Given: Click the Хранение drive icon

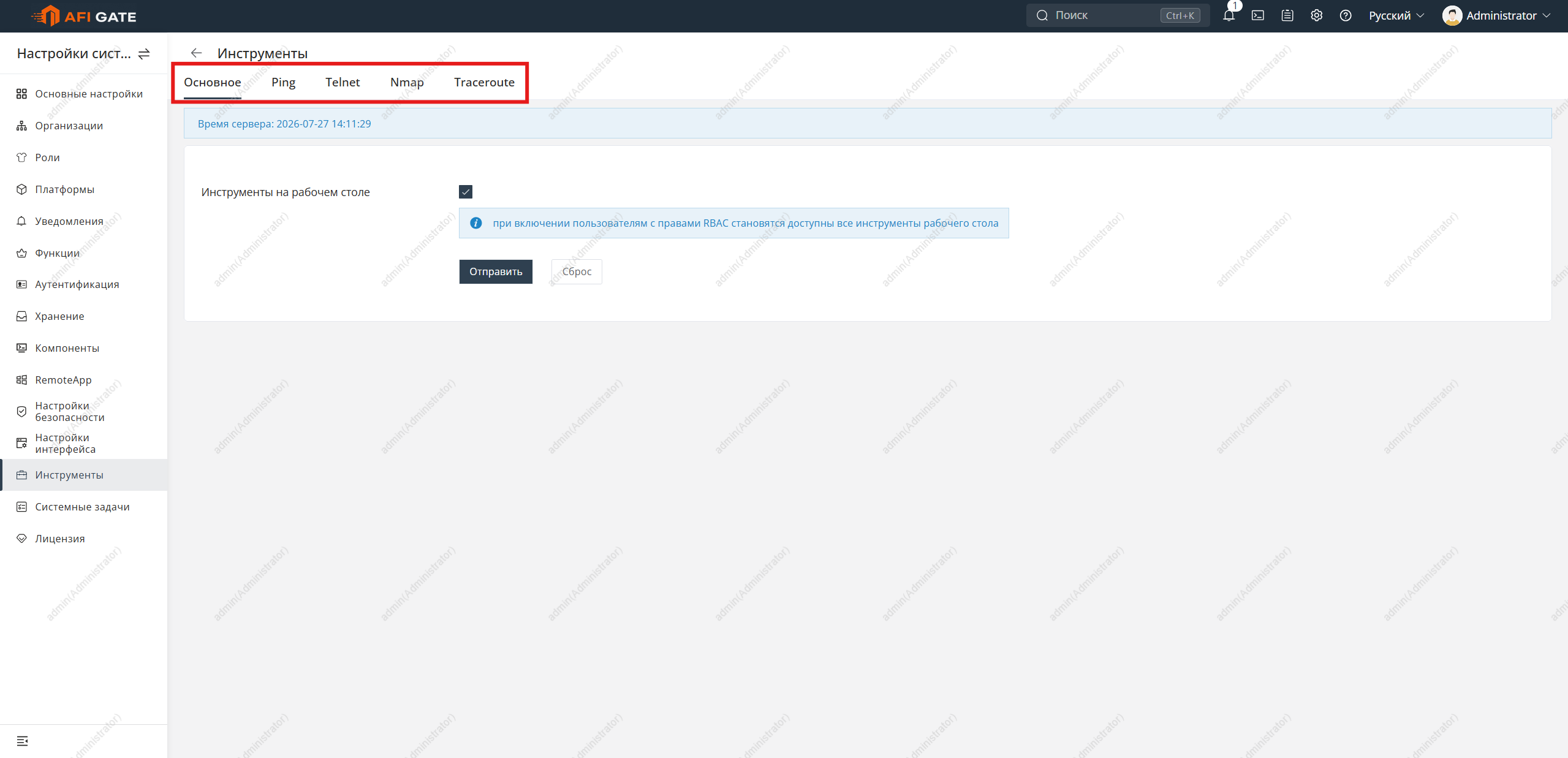Looking at the screenshot, I should [21, 316].
